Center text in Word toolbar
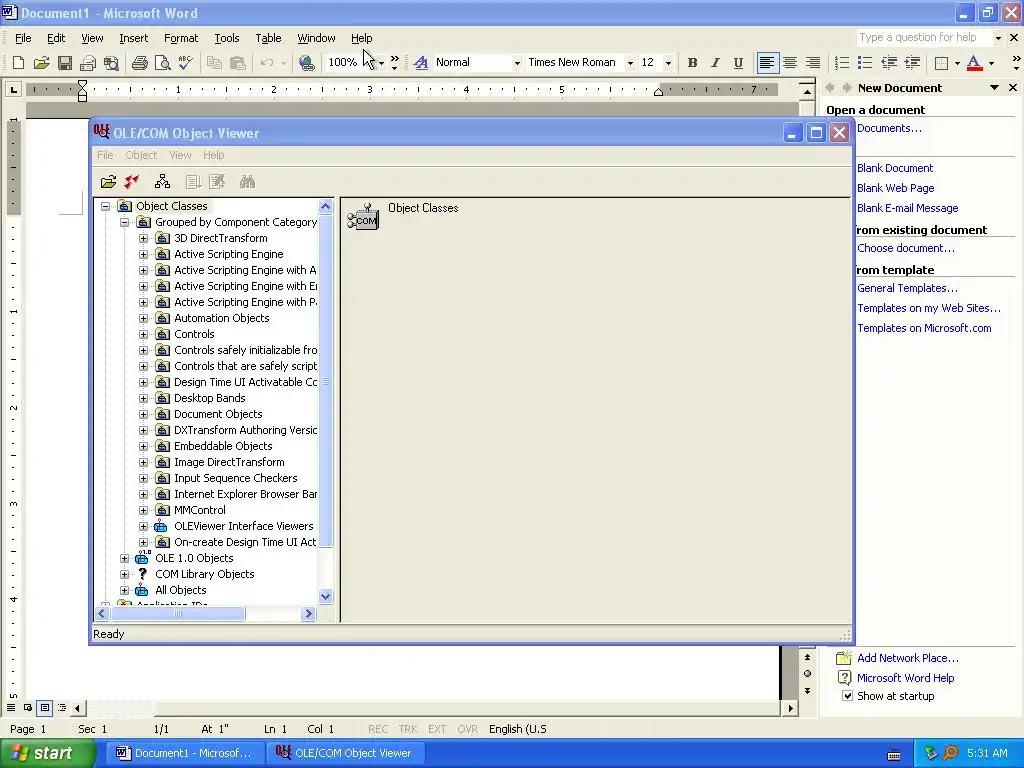Viewport: 1024px width, 768px height. [790, 63]
